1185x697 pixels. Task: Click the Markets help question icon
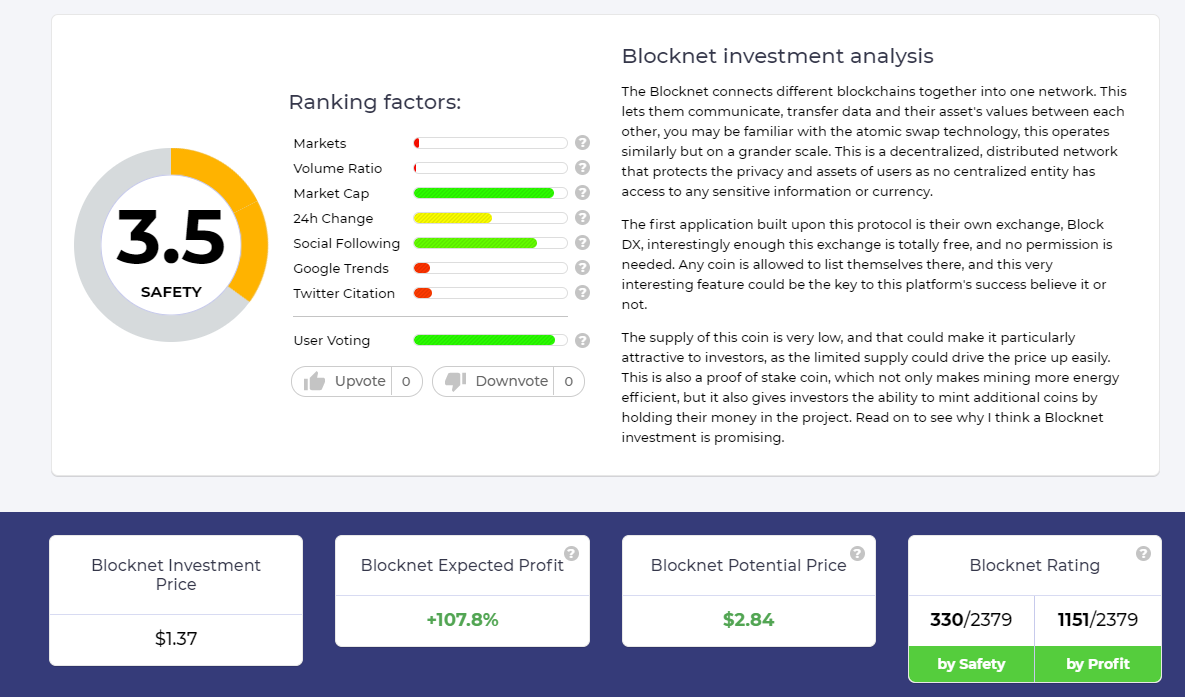582,143
